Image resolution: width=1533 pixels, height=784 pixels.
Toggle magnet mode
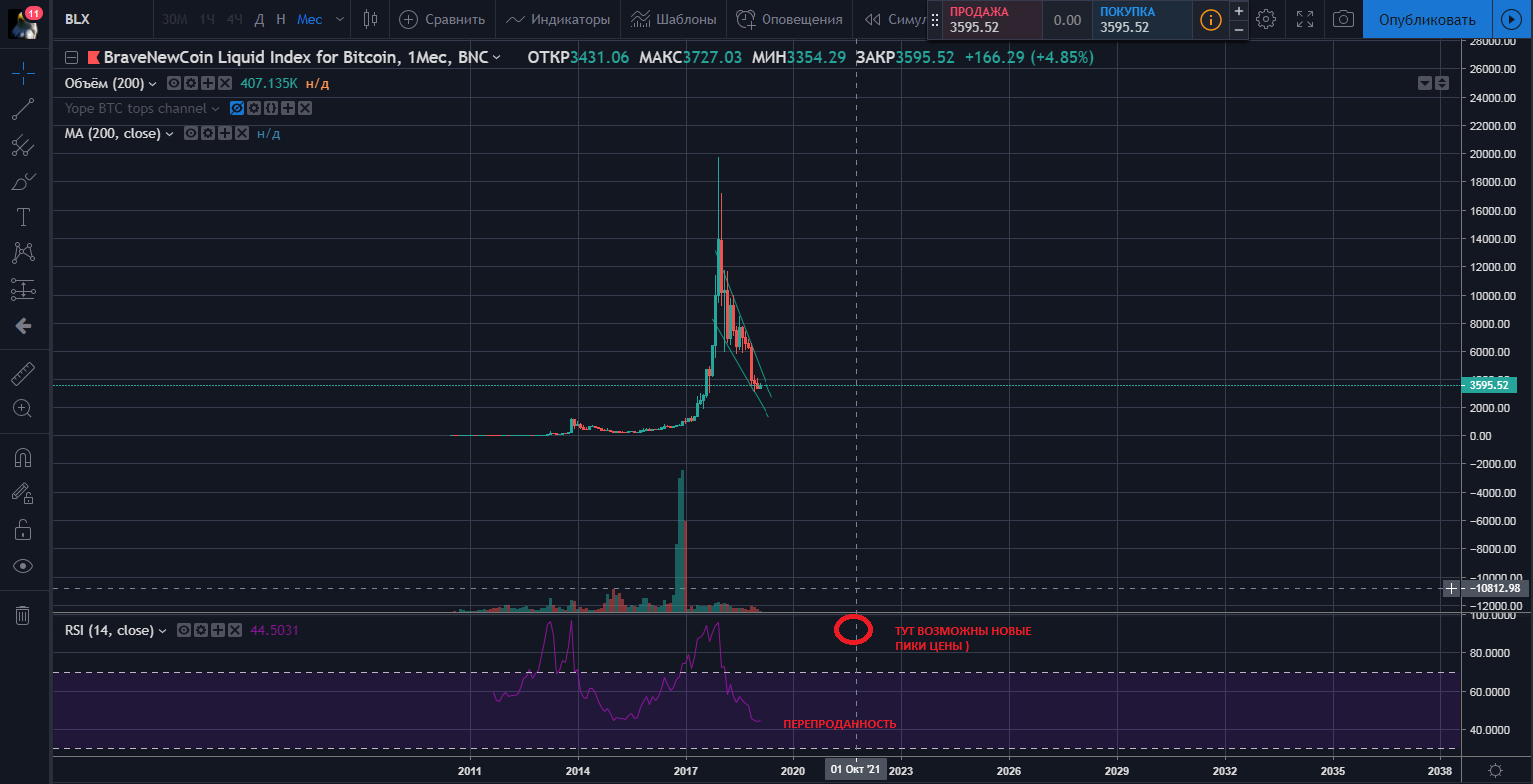coord(23,457)
